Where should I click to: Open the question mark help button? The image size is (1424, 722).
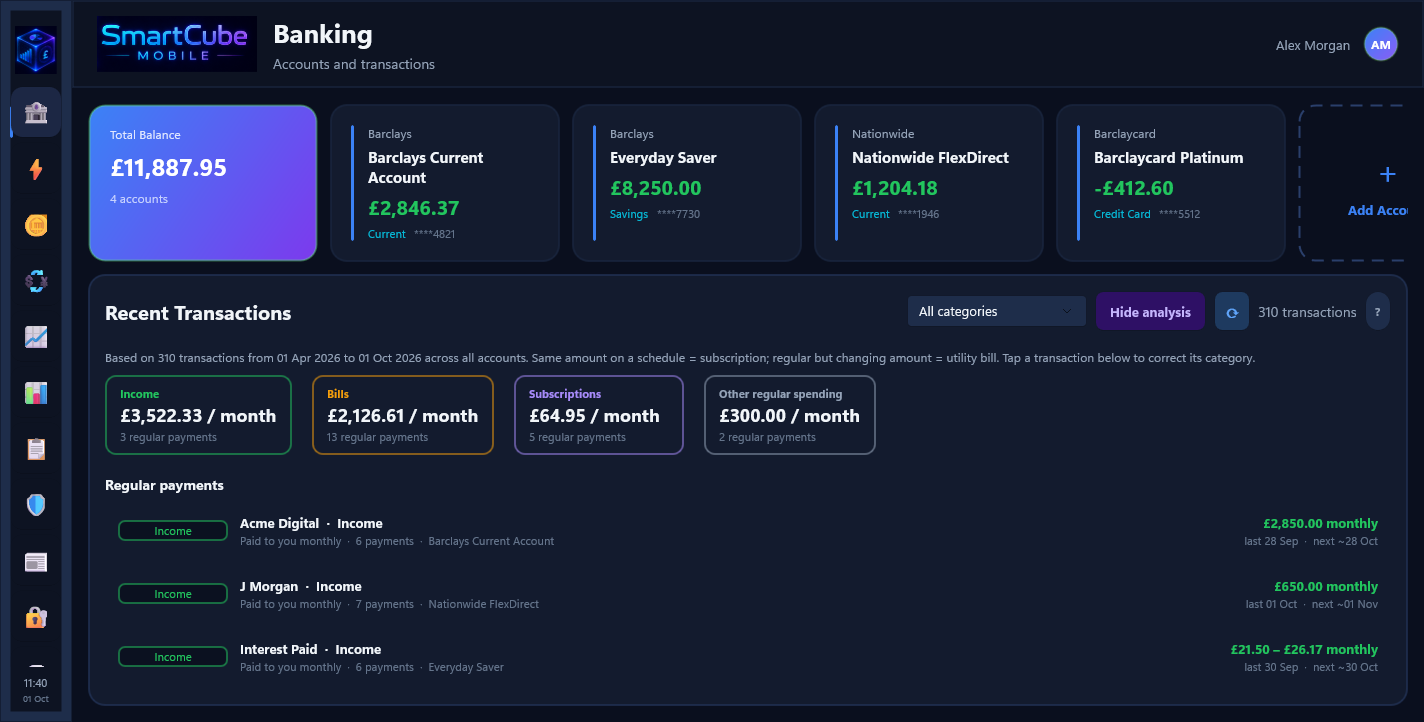pos(1377,312)
